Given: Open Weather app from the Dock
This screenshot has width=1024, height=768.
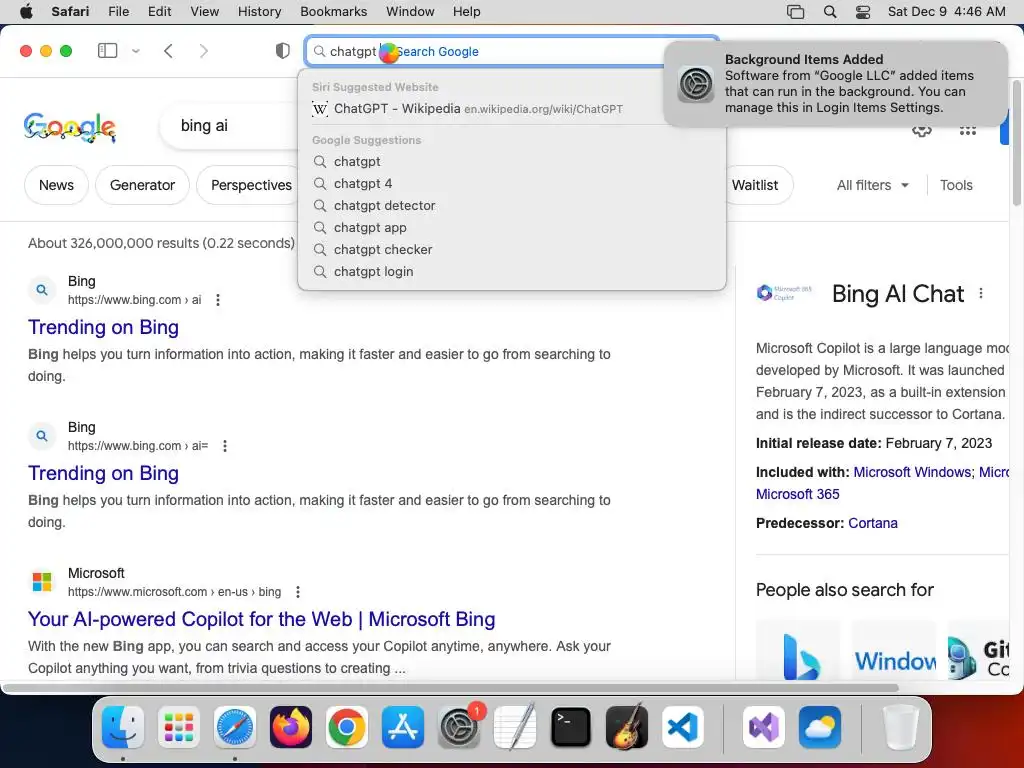Looking at the screenshot, I should pyautogui.click(x=820, y=727).
